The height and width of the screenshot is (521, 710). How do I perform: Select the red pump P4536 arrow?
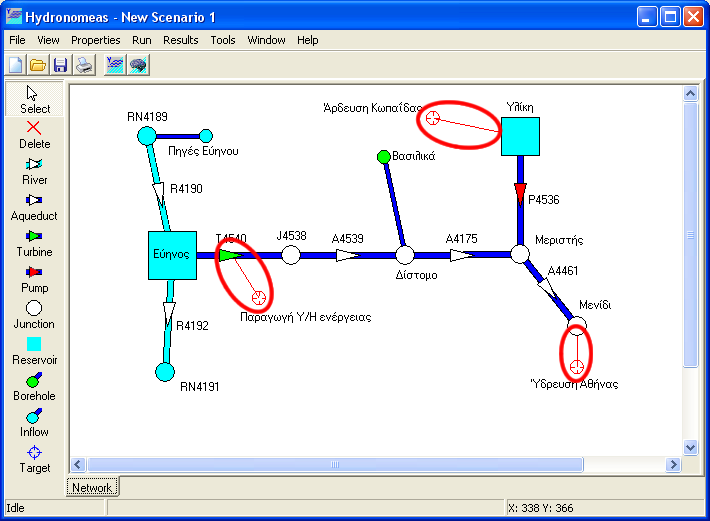[520, 194]
